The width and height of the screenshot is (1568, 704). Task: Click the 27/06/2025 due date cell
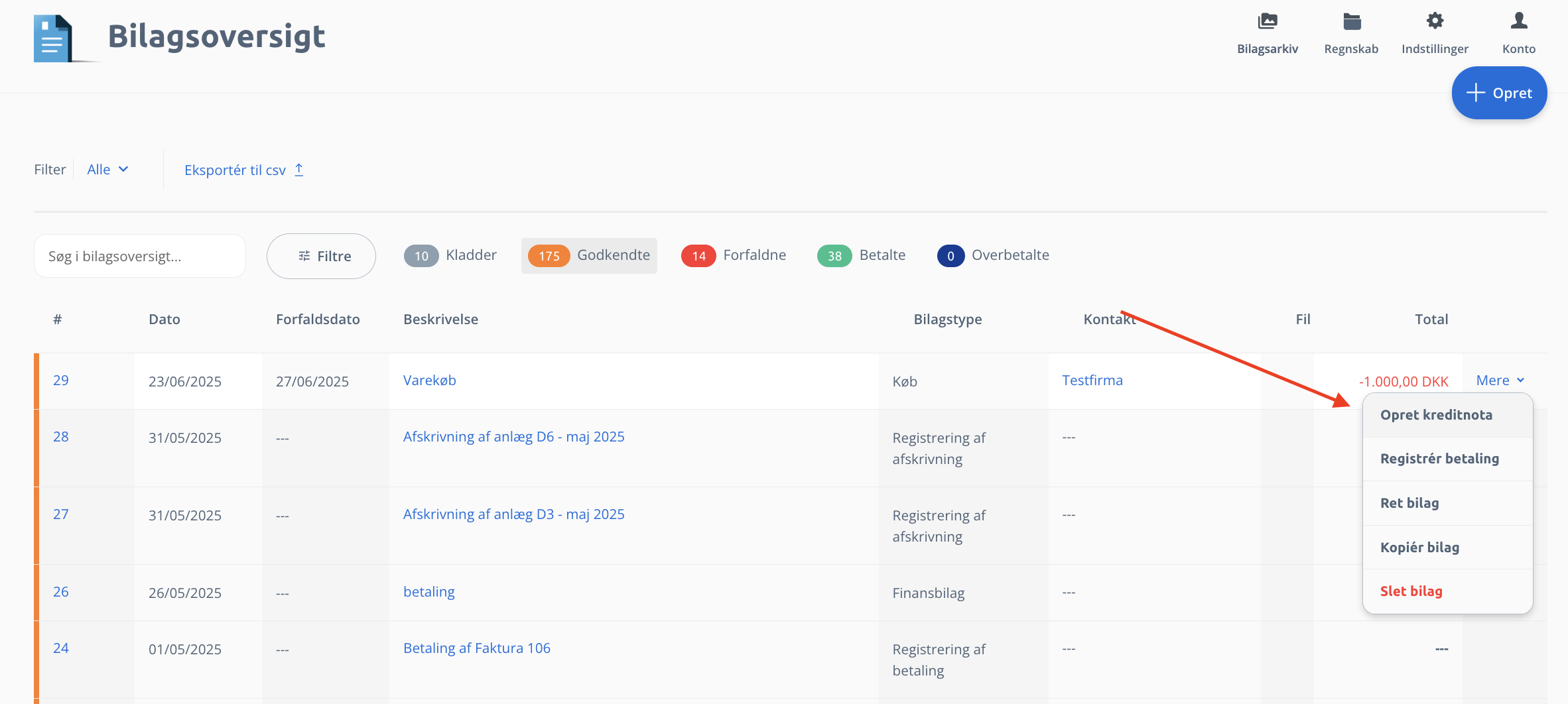pos(312,382)
